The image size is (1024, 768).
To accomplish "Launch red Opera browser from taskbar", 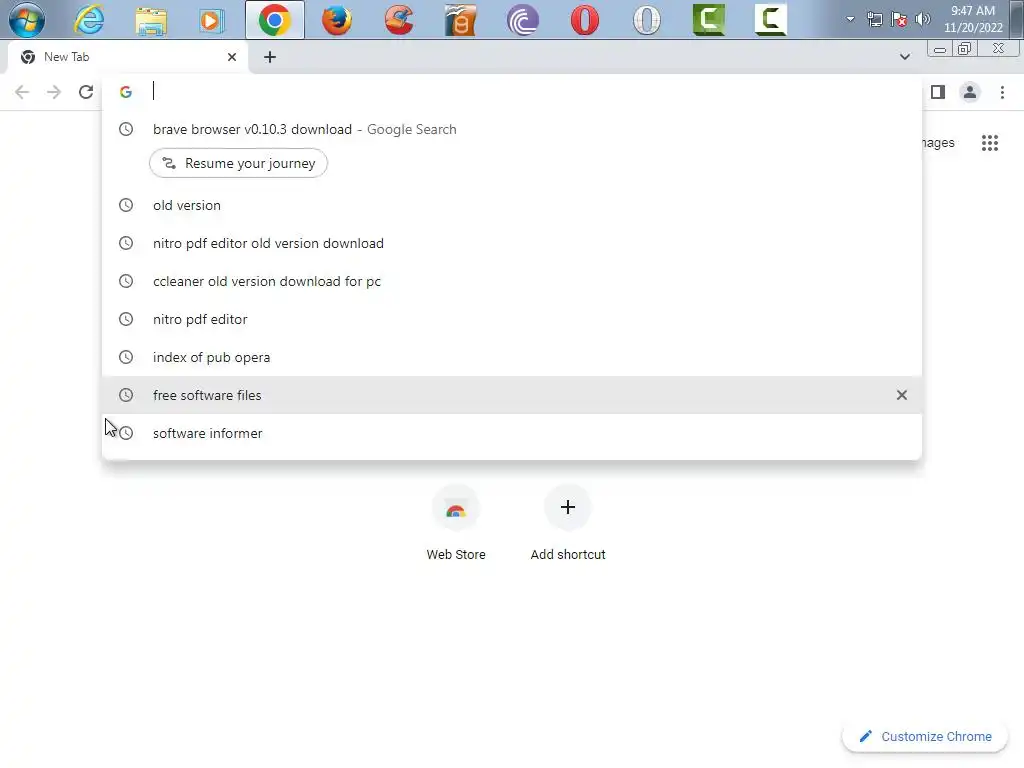I will coord(584,20).
